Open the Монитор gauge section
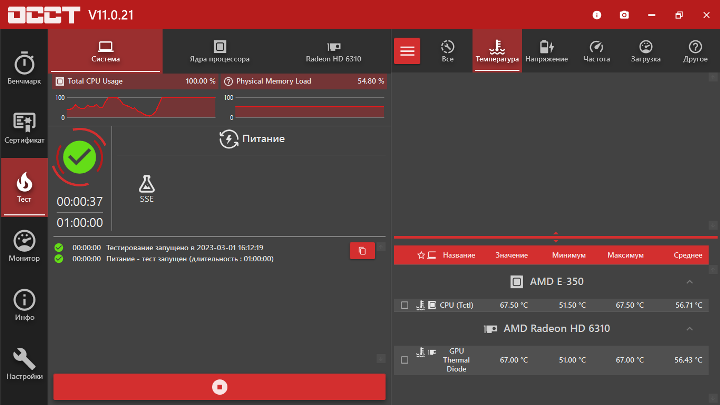The image size is (720, 405). (24, 246)
